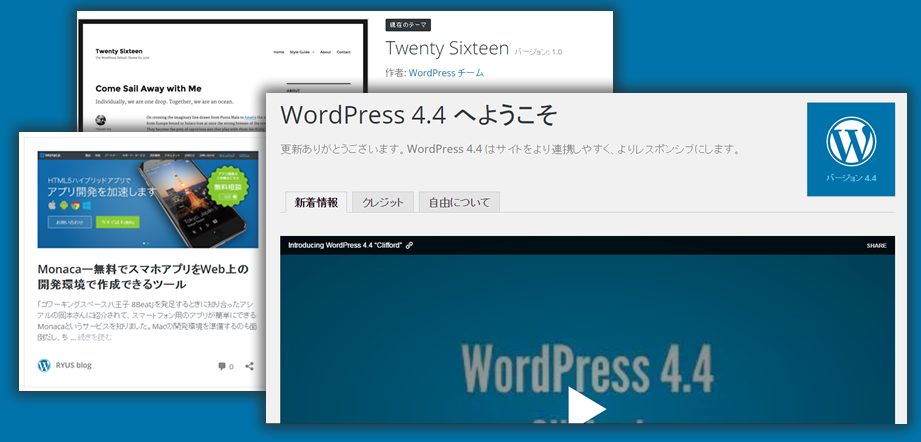Click the Monaca banner thumbnail image
Screen dimensions: 921x442
point(147,200)
